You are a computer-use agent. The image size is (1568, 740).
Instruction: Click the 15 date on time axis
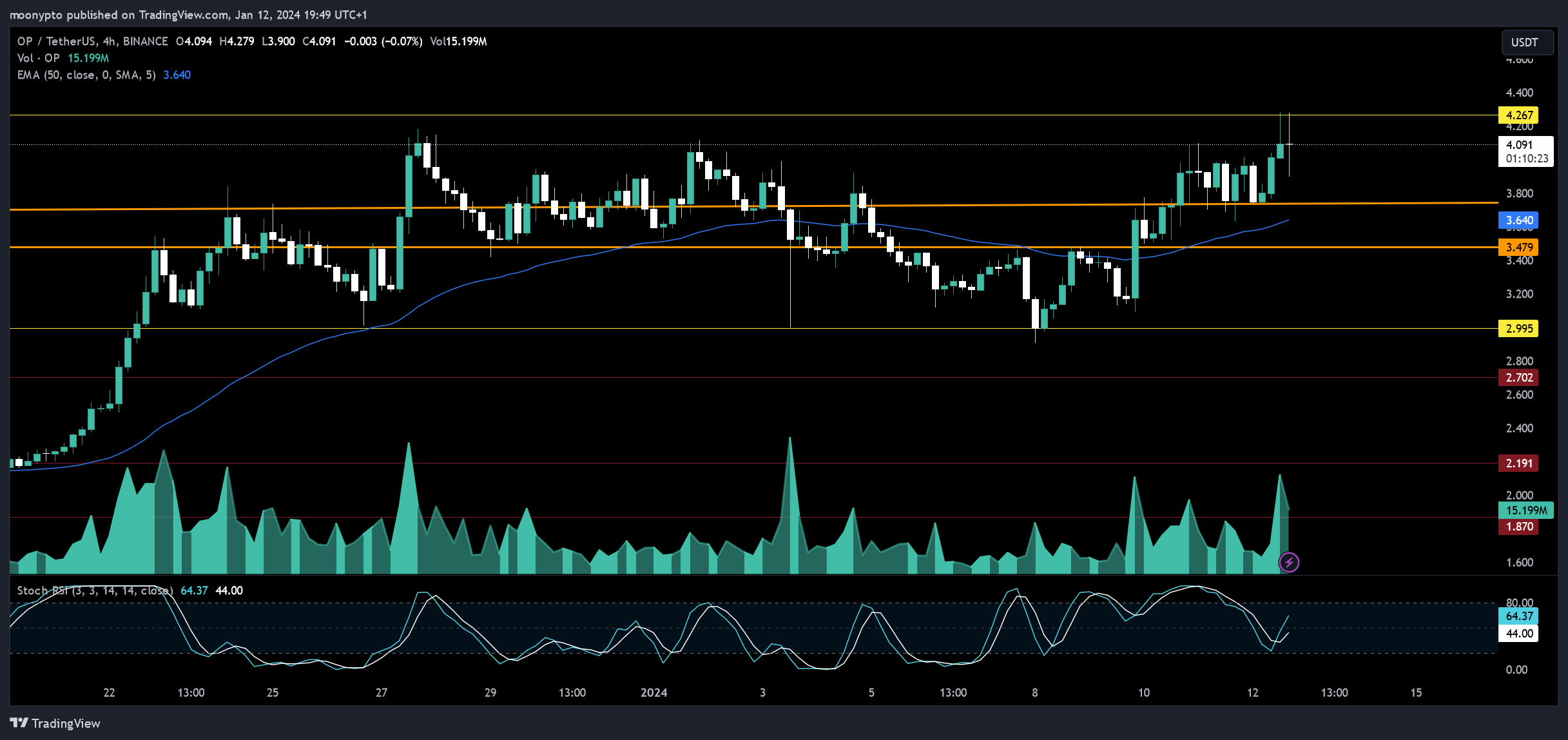(x=1416, y=693)
